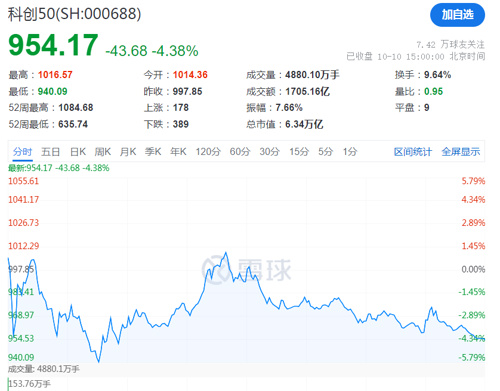
Task: Switch to the 1分 chart
Action: click(350, 152)
